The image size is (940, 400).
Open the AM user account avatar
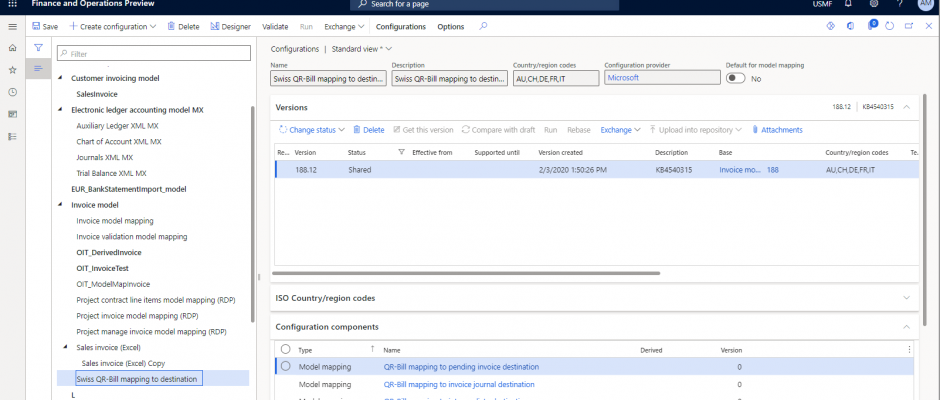[926, 4]
